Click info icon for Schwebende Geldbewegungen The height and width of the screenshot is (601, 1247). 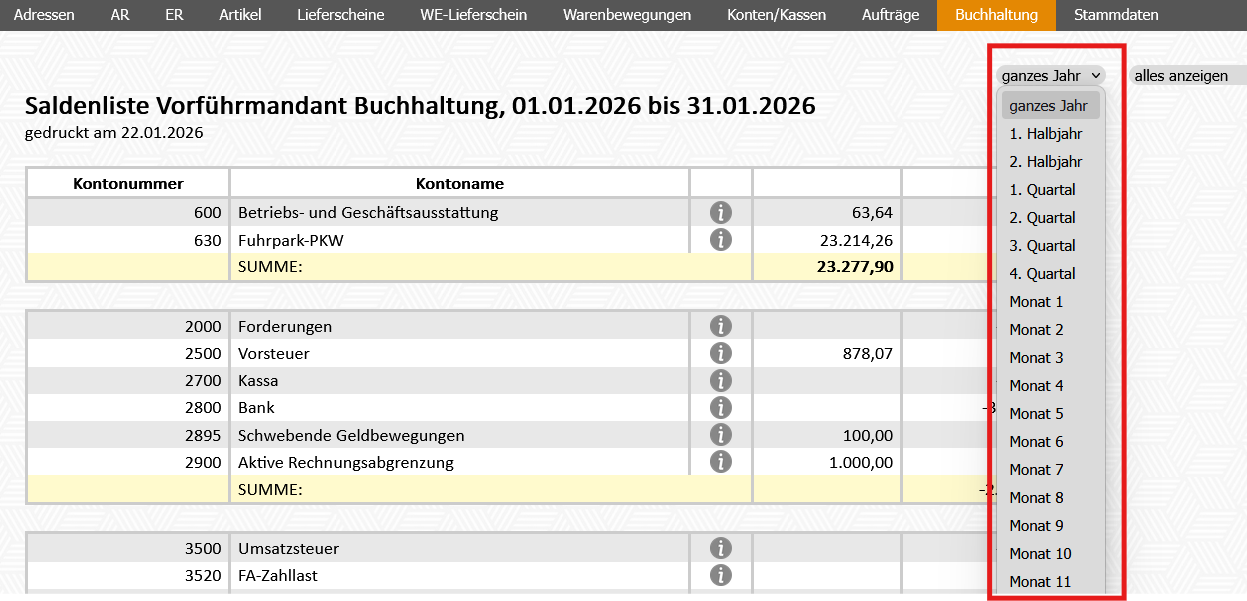[x=720, y=435]
